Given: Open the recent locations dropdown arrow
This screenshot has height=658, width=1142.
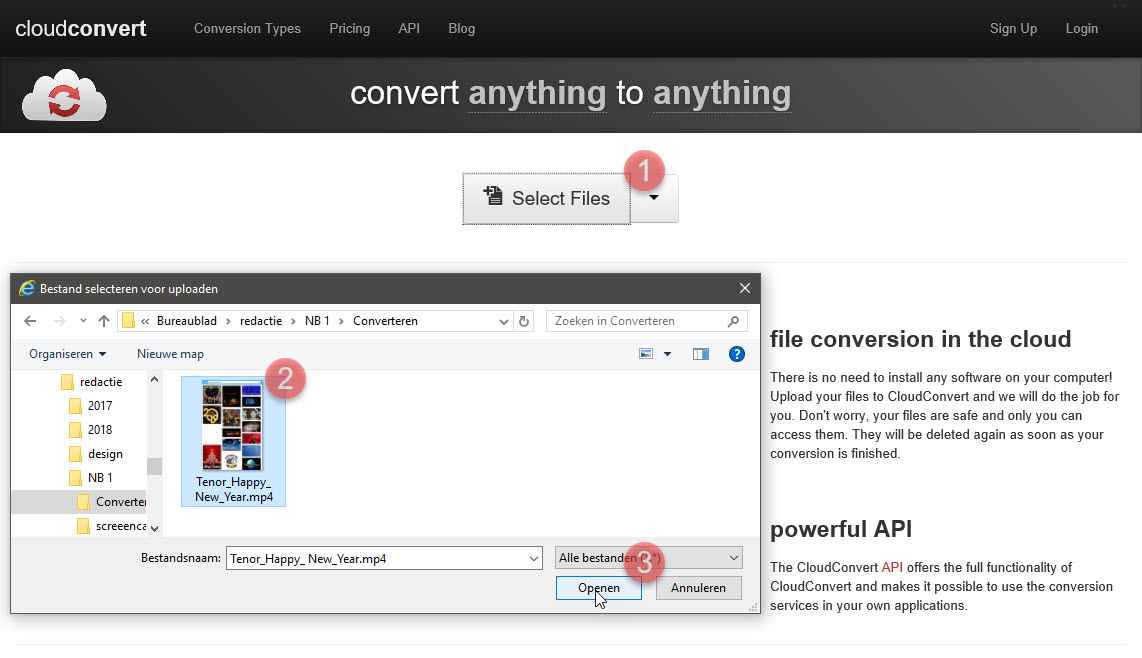Looking at the screenshot, I should pyautogui.click(x=83, y=321).
